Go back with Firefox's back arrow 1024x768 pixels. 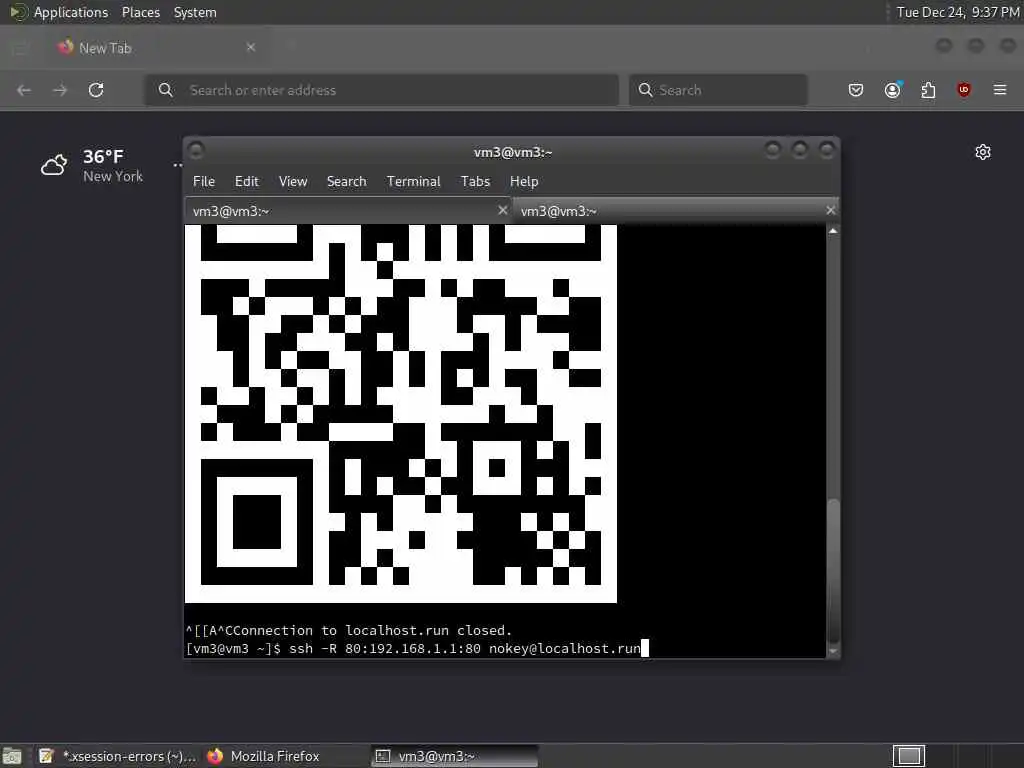24,90
